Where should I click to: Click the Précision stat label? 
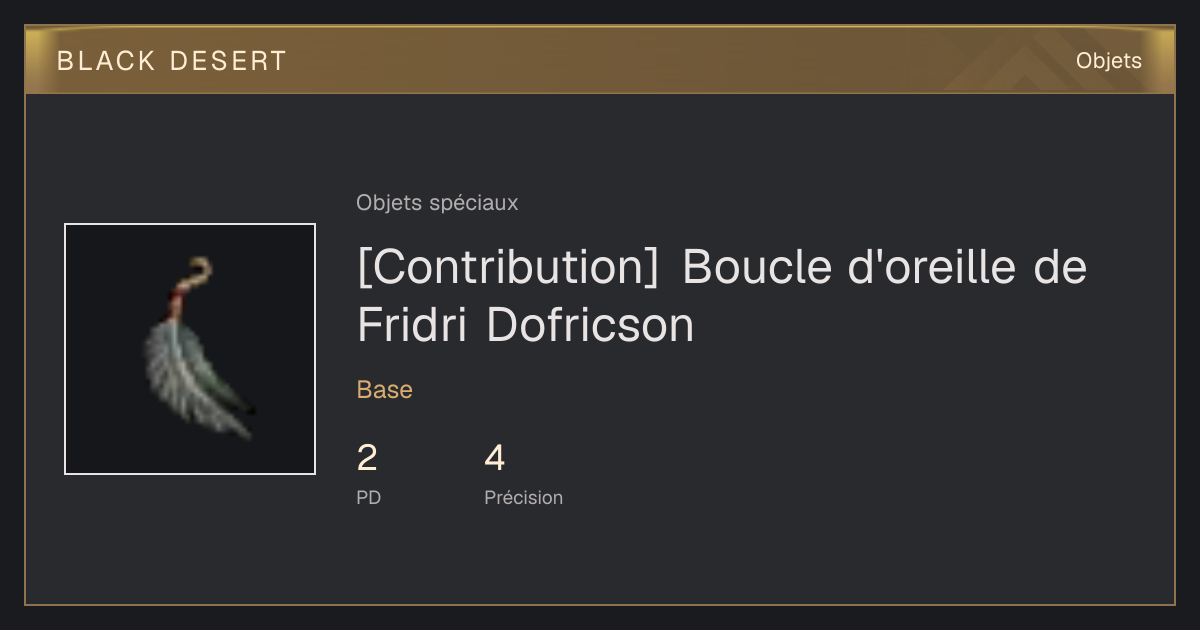click(x=523, y=497)
